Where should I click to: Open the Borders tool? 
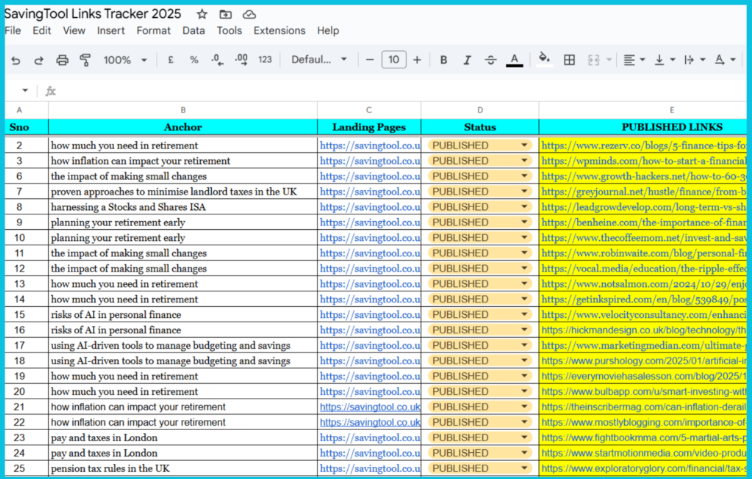point(569,60)
